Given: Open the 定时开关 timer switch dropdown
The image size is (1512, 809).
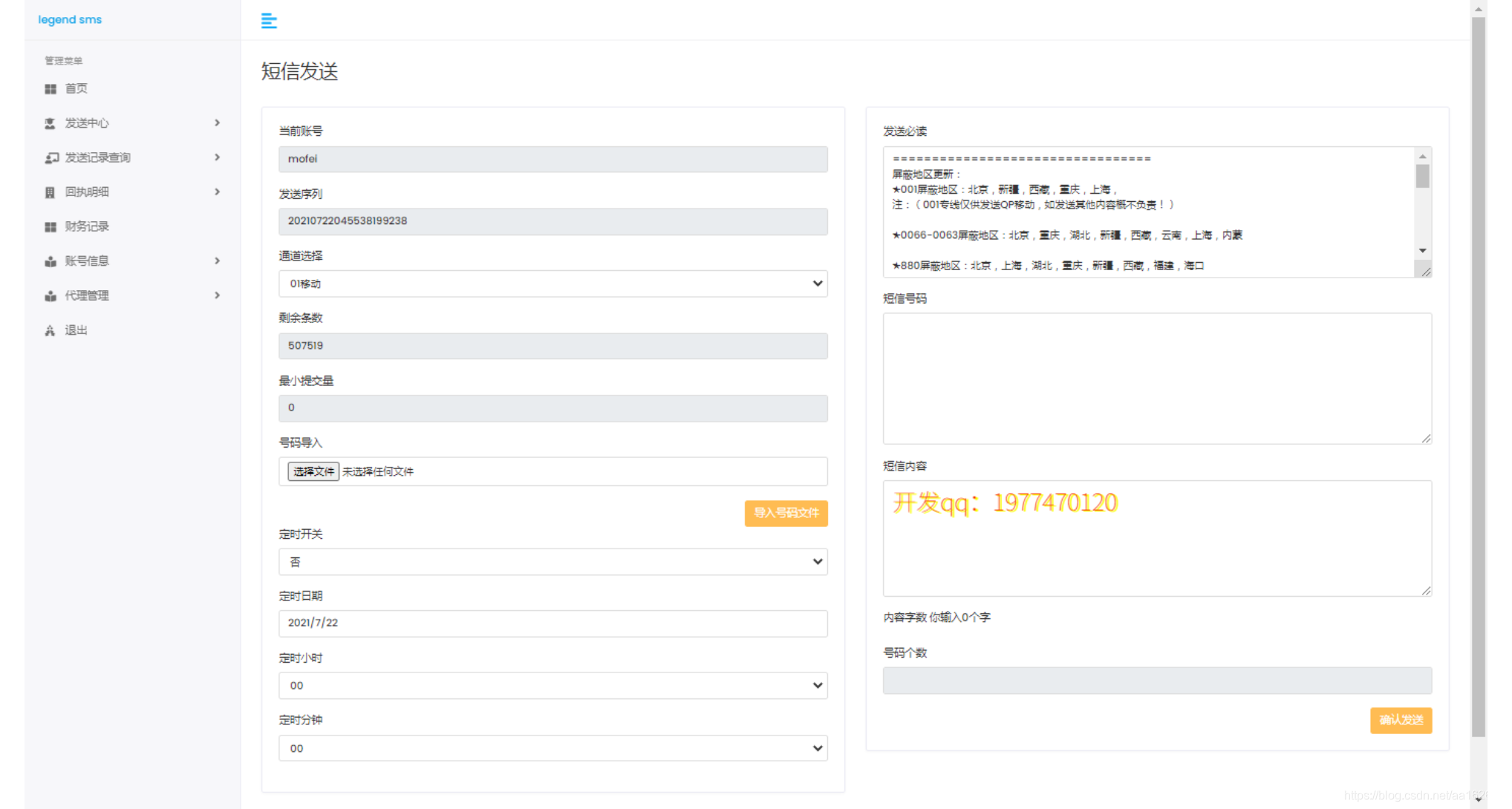Looking at the screenshot, I should (553, 562).
